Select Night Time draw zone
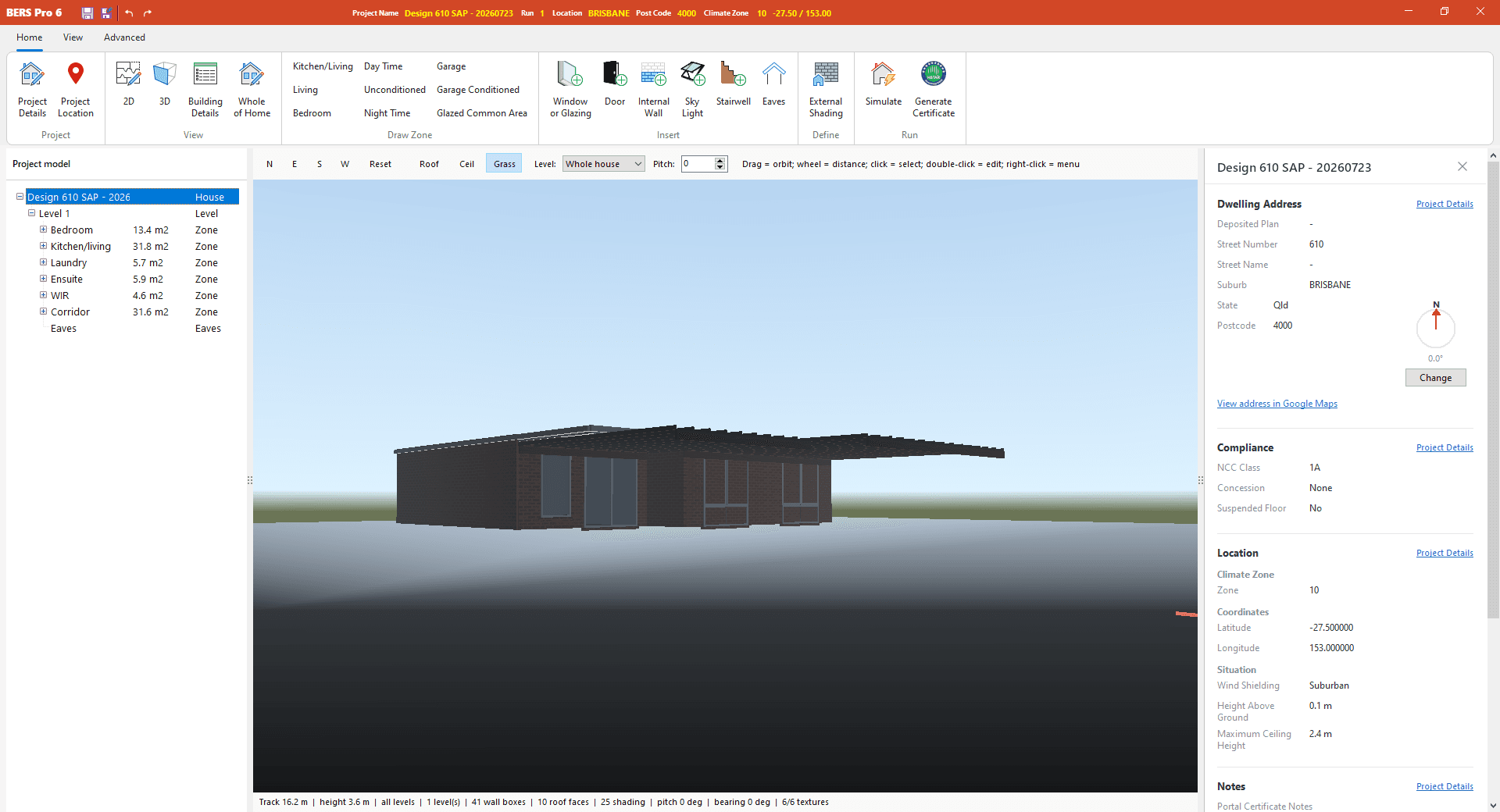Image resolution: width=1500 pixels, height=812 pixels. 387,113
